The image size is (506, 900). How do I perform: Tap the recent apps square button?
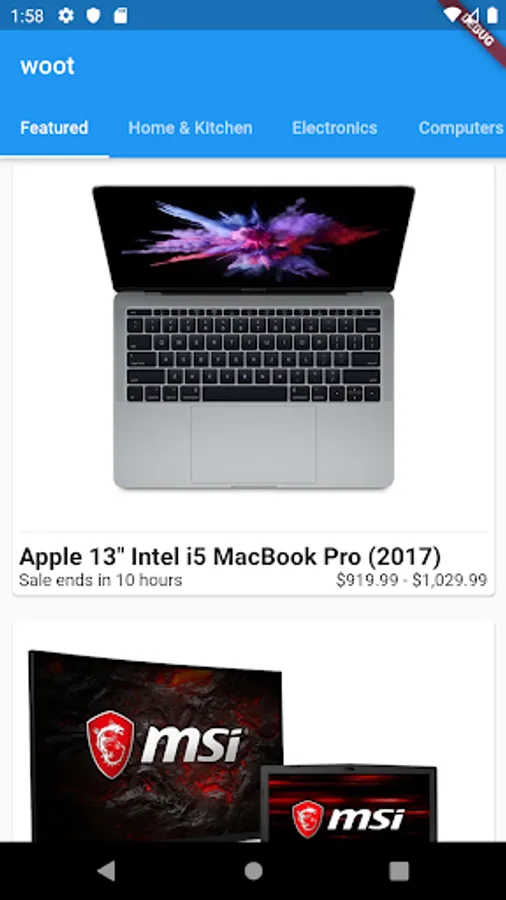399,871
